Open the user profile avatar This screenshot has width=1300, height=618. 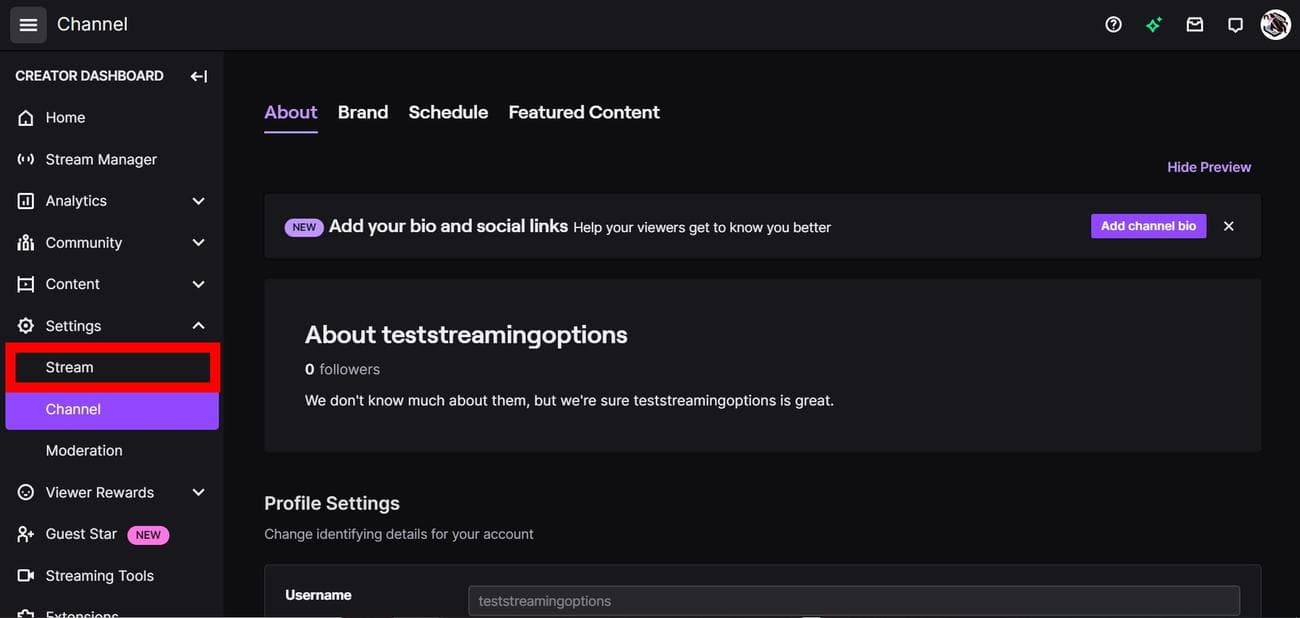tap(1275, 25)
